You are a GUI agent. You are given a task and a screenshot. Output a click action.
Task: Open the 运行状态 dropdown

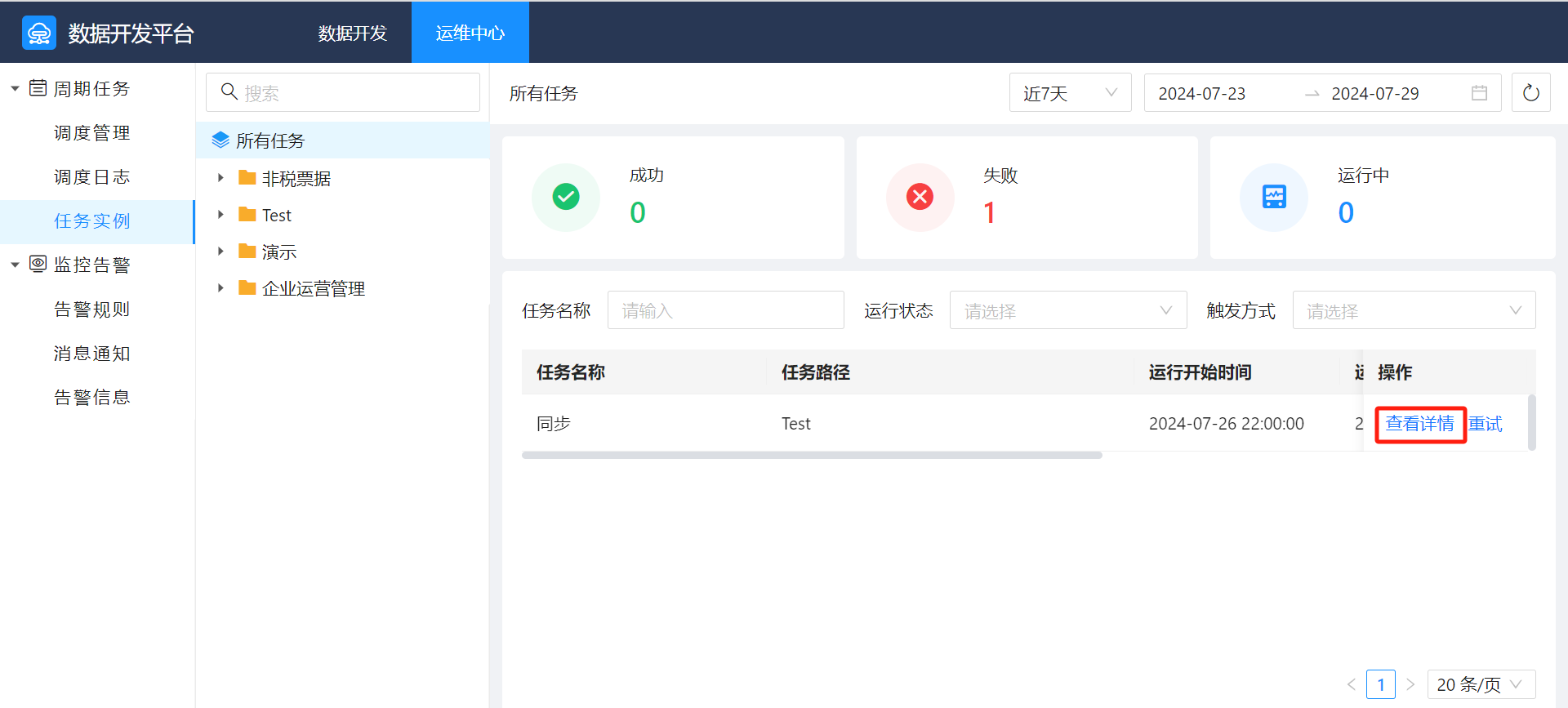click(x=1067, y=310)
